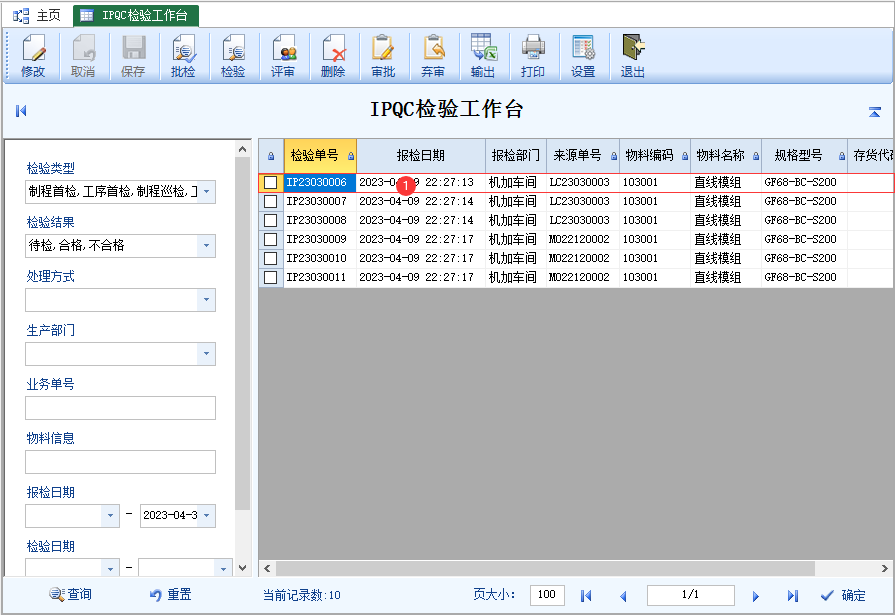Click the 退出 exit toolbar icon

pos(633,56)
